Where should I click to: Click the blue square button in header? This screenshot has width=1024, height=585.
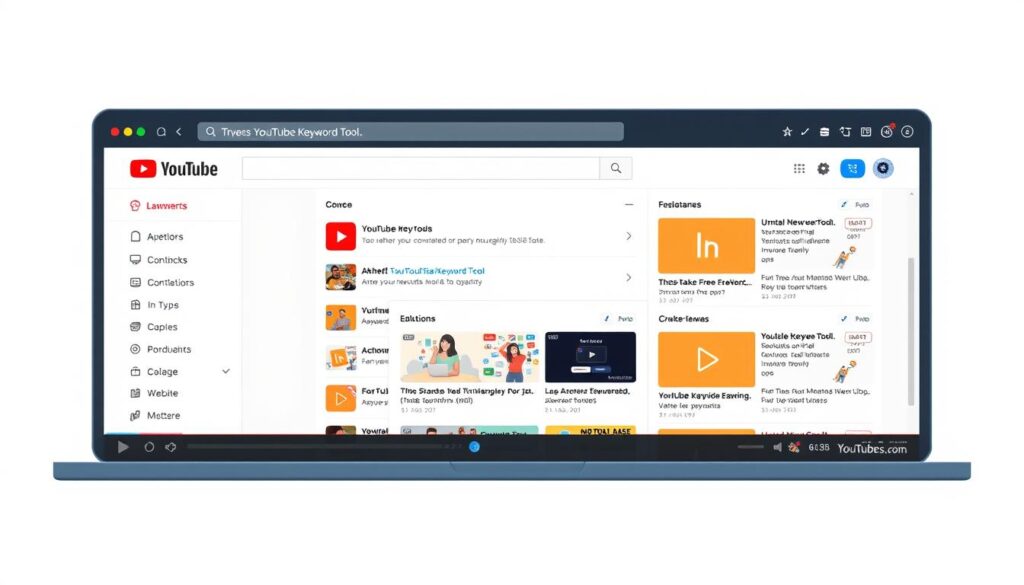[x=852, y=168]
